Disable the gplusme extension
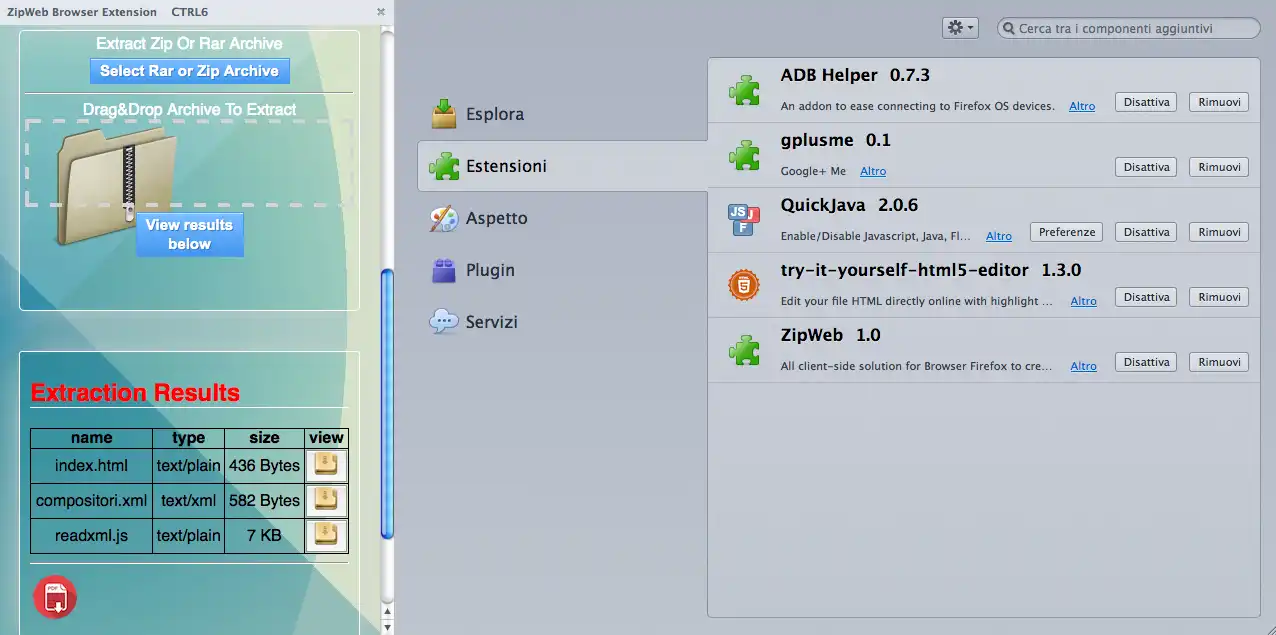 (x=1146, y=167)
